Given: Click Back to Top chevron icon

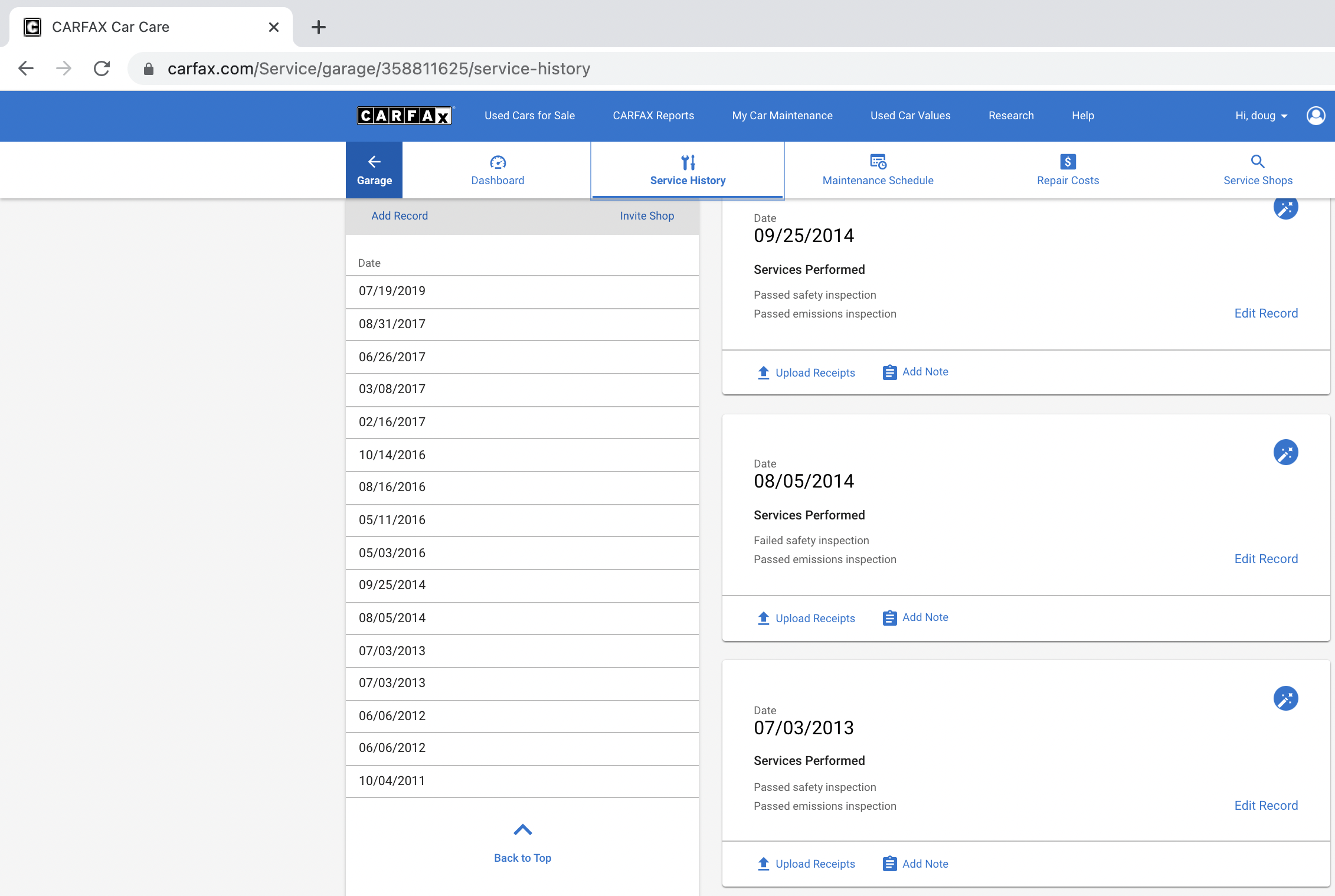Looking at the screenshot, I should coord(523,830).
